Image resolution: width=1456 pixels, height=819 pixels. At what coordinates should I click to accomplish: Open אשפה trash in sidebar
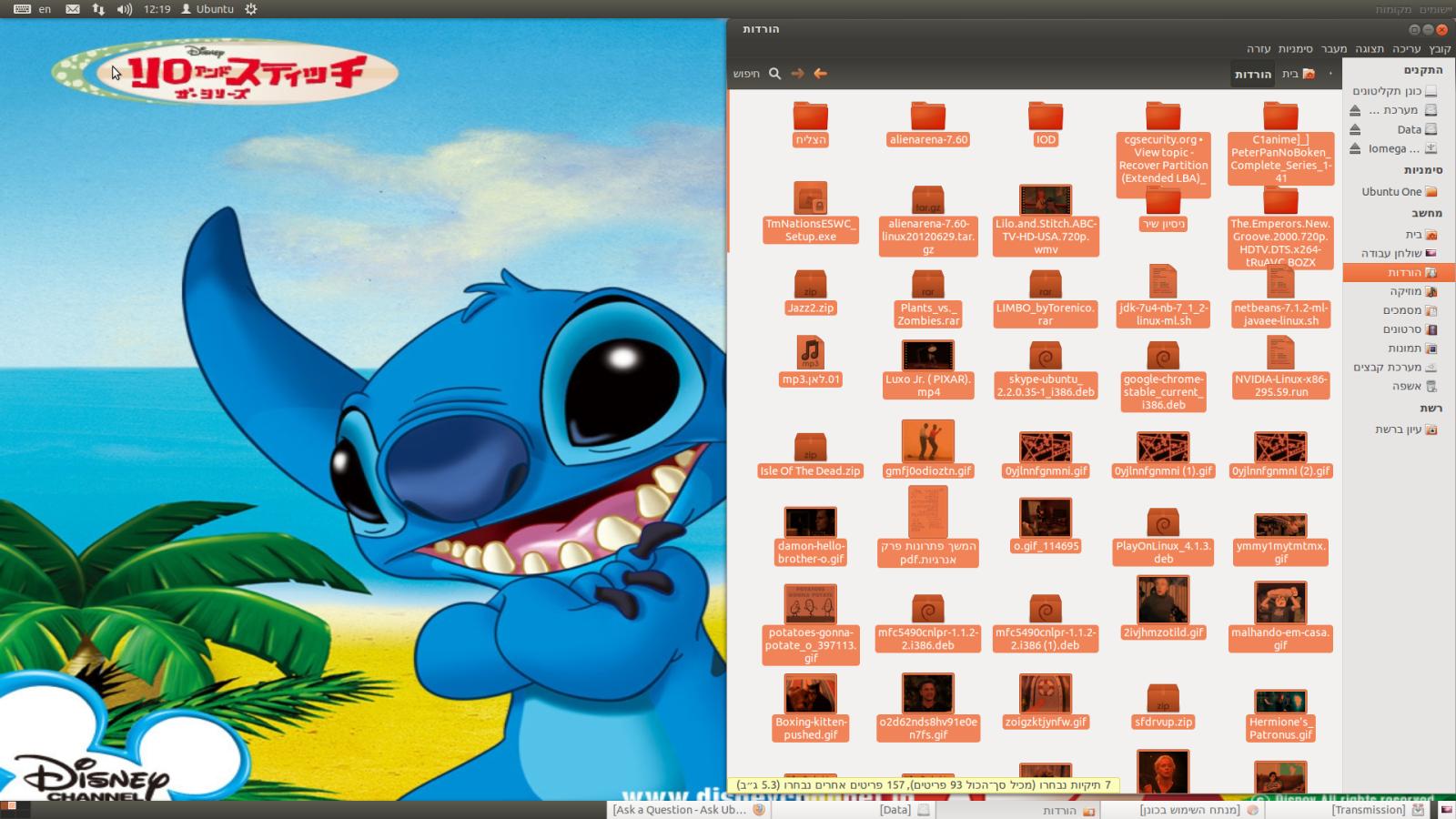(x=1399, y=386)
